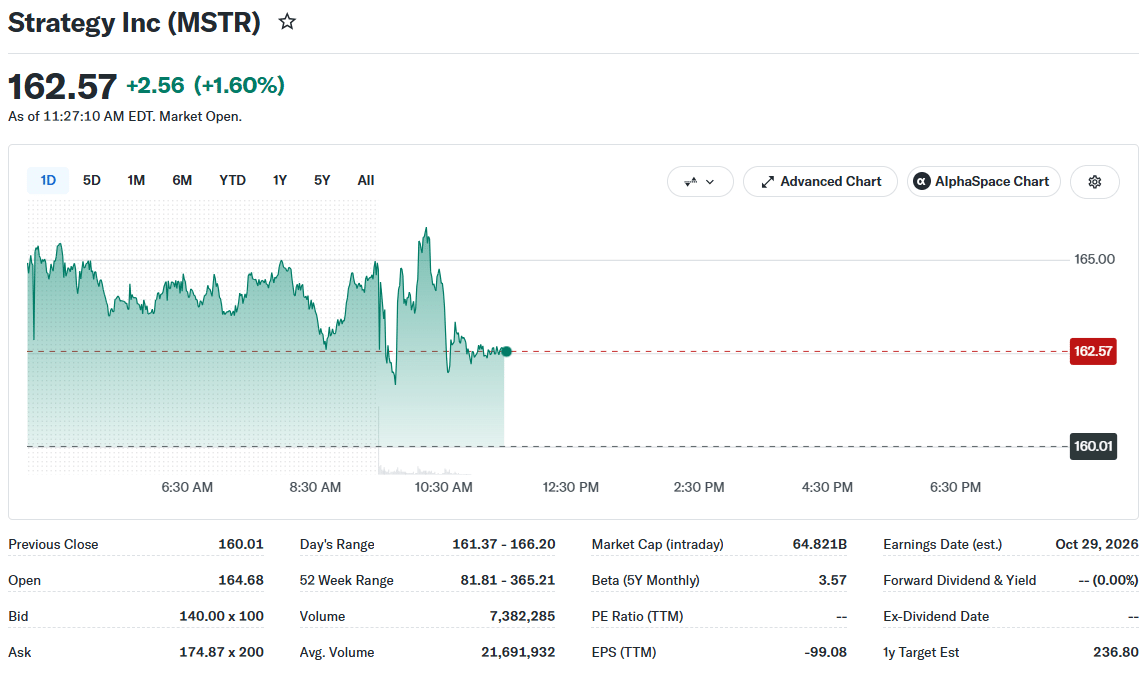1147x675 pixels.
Task: Click Earnings Date value Oct 29, 2026
Action: [1097, 545]
